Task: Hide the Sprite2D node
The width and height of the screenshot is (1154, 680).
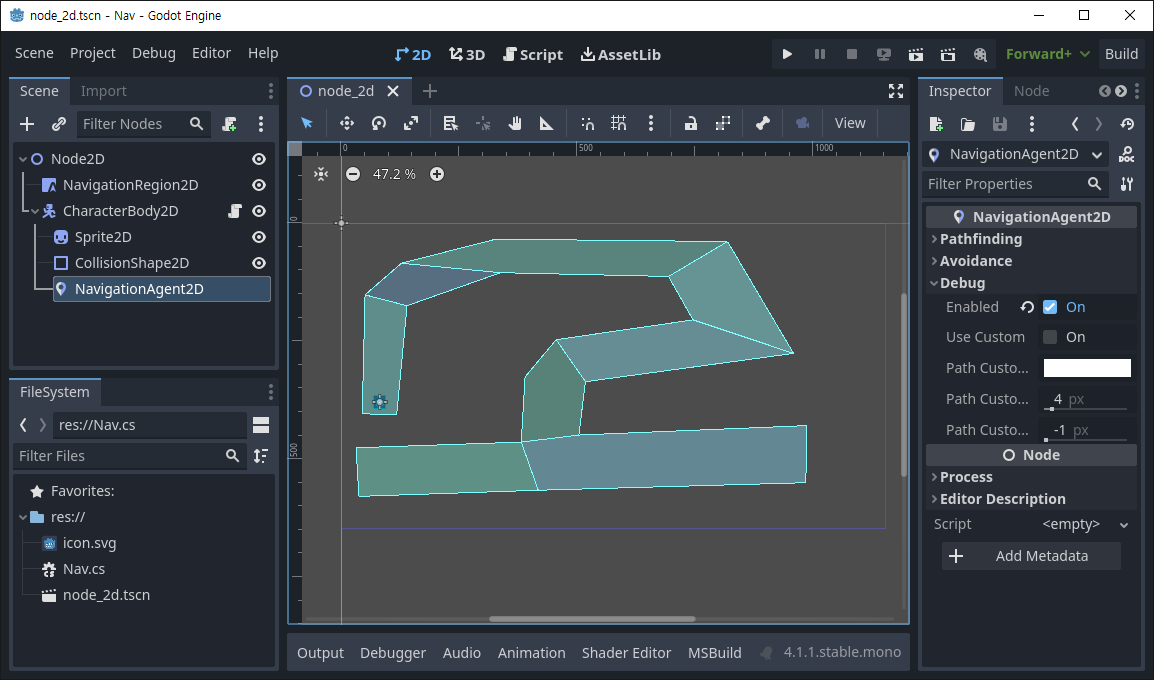Action: (259, 237)
